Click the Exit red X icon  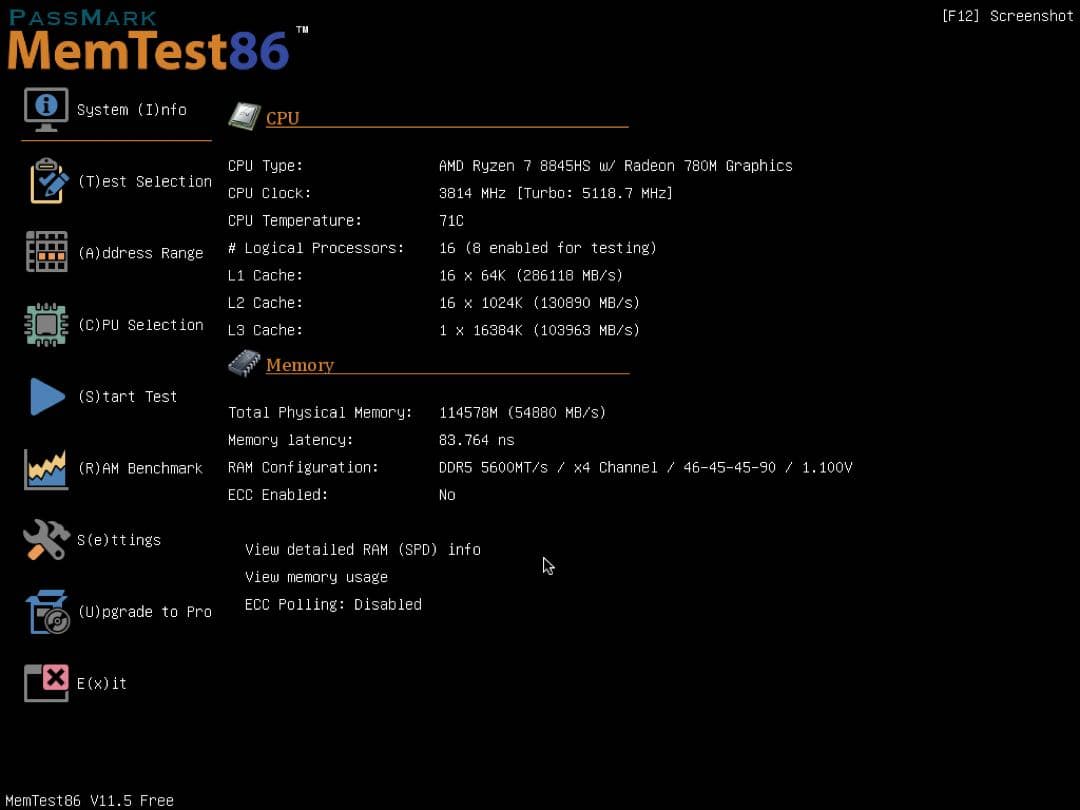[46, 683]
